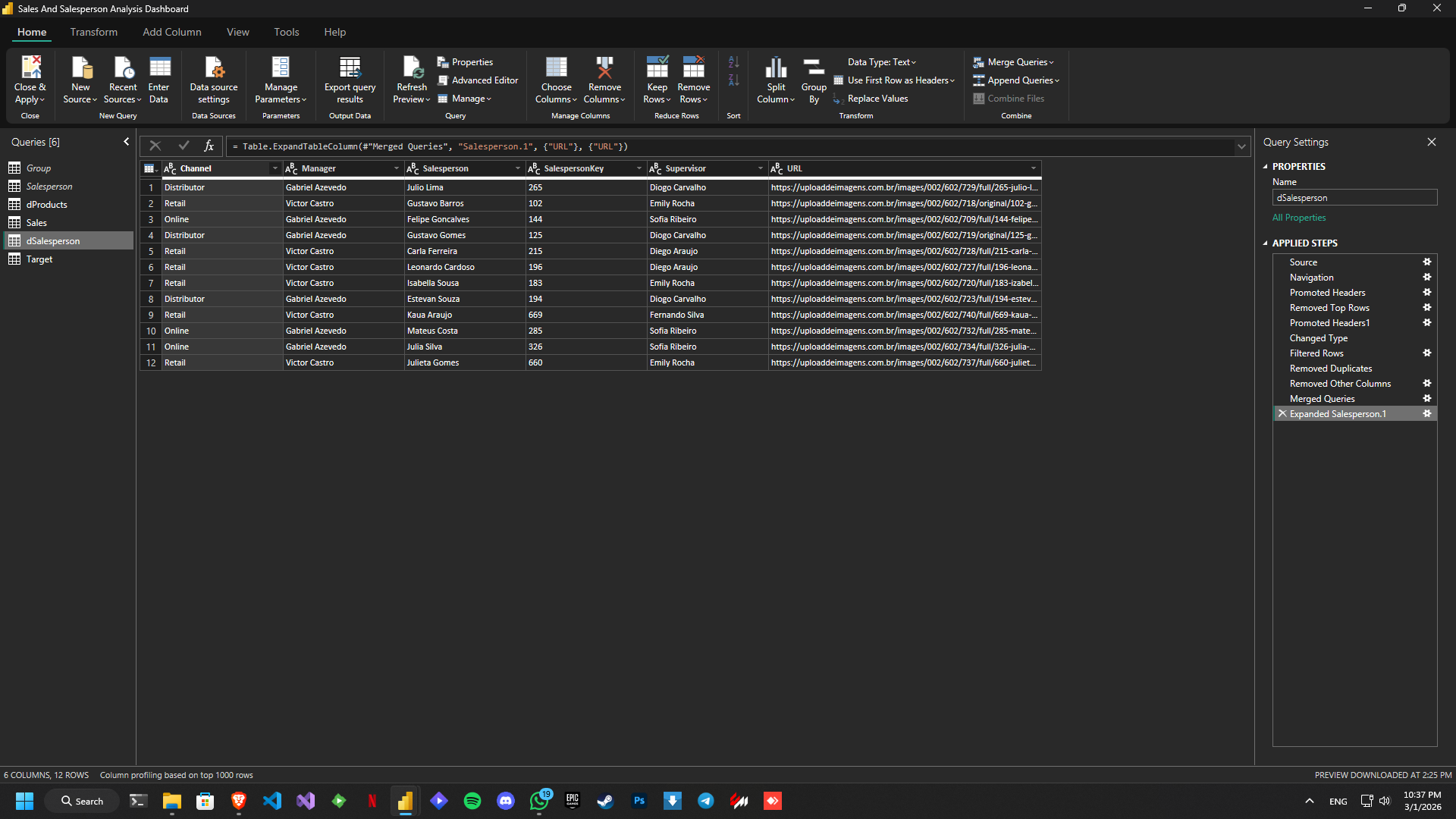Click the Refresh Preview icon

(412, 68)
